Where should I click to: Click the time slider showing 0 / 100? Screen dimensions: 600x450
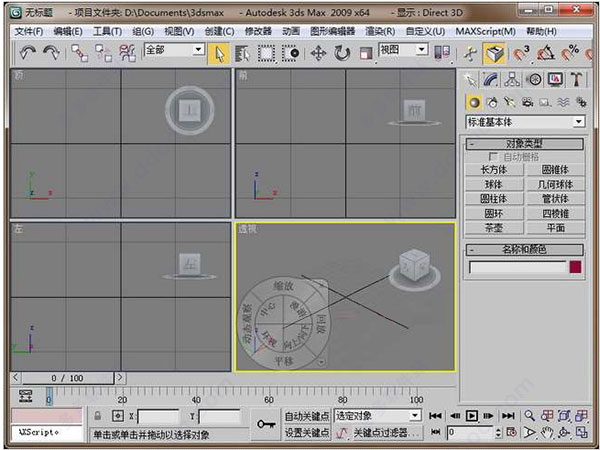(x=68, y=378)
